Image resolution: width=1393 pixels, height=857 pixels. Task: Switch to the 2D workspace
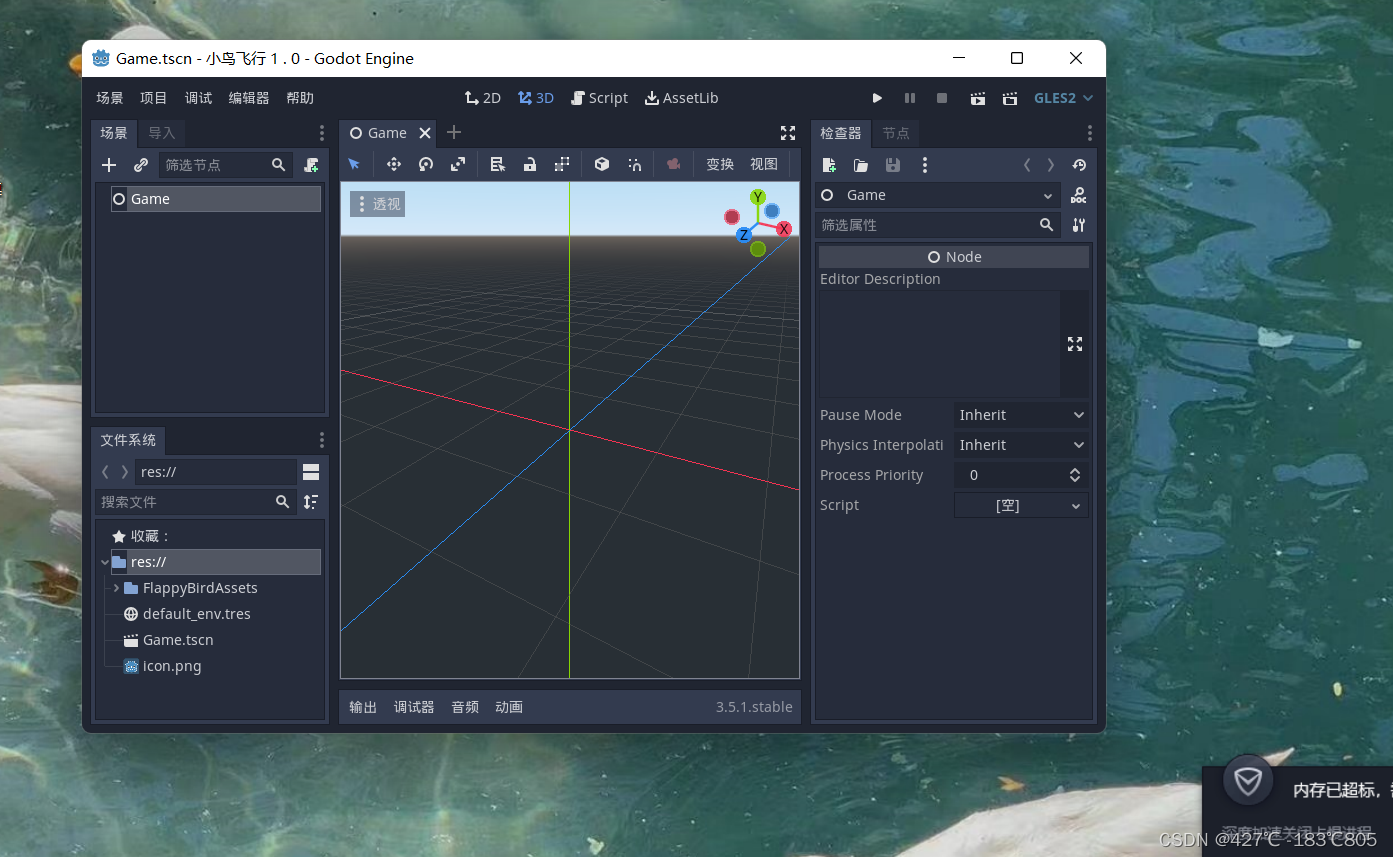483,98
